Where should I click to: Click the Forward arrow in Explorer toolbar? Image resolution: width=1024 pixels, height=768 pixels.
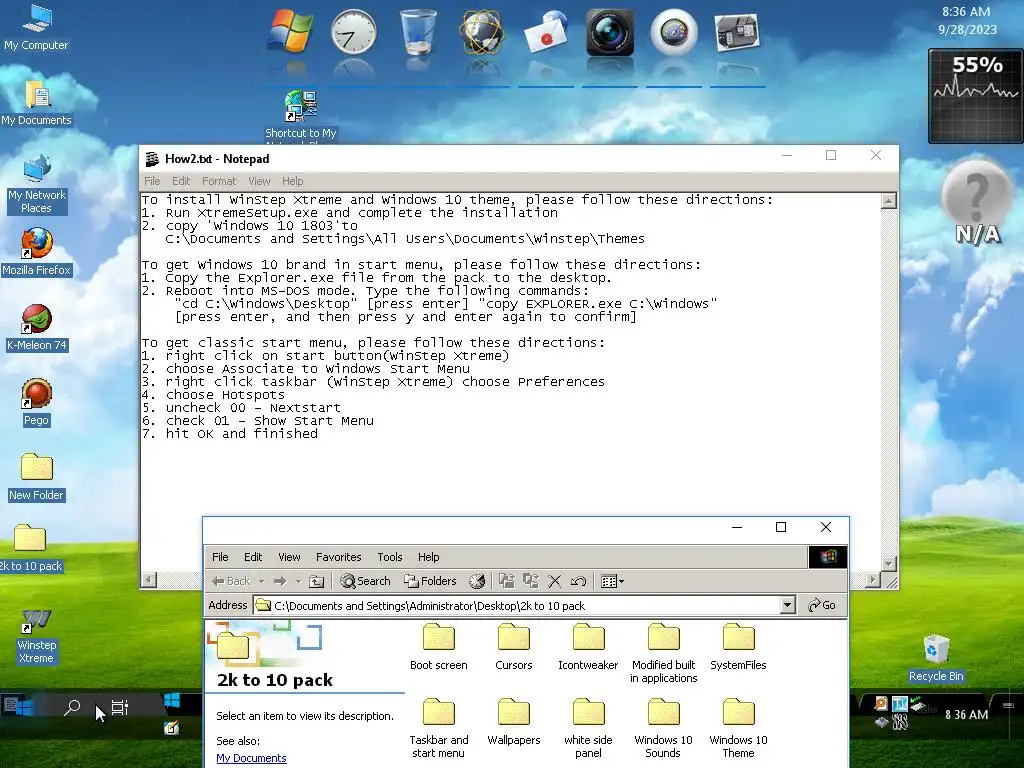tap(280, 581)
